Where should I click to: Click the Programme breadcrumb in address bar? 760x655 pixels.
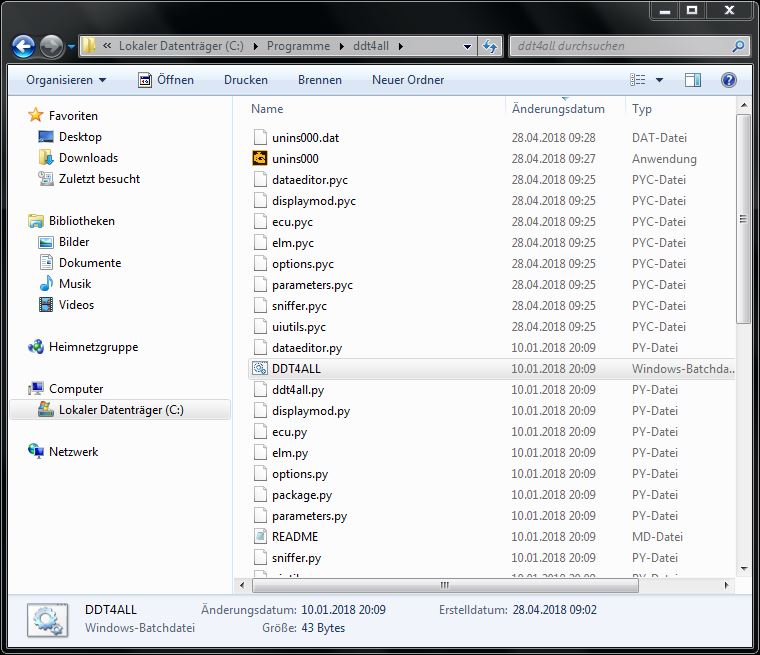[x=298, y=46]
